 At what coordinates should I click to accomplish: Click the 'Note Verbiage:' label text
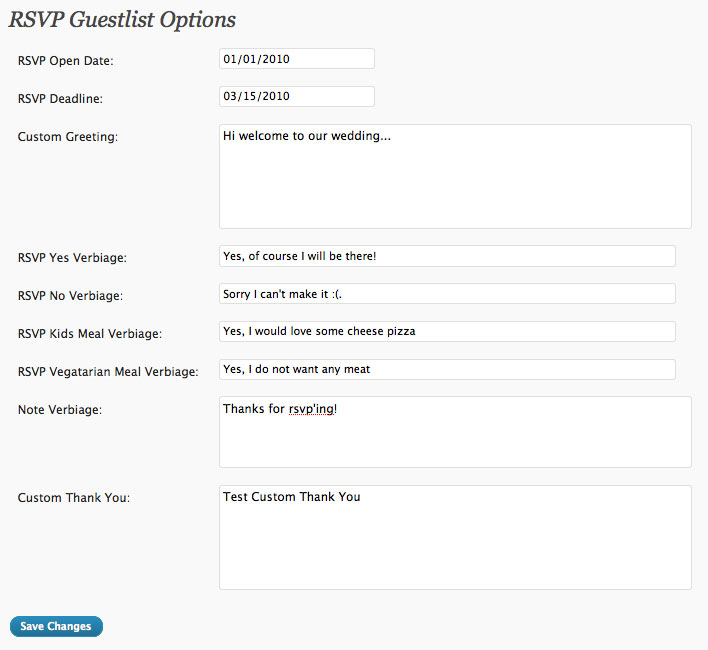(60, 409)
